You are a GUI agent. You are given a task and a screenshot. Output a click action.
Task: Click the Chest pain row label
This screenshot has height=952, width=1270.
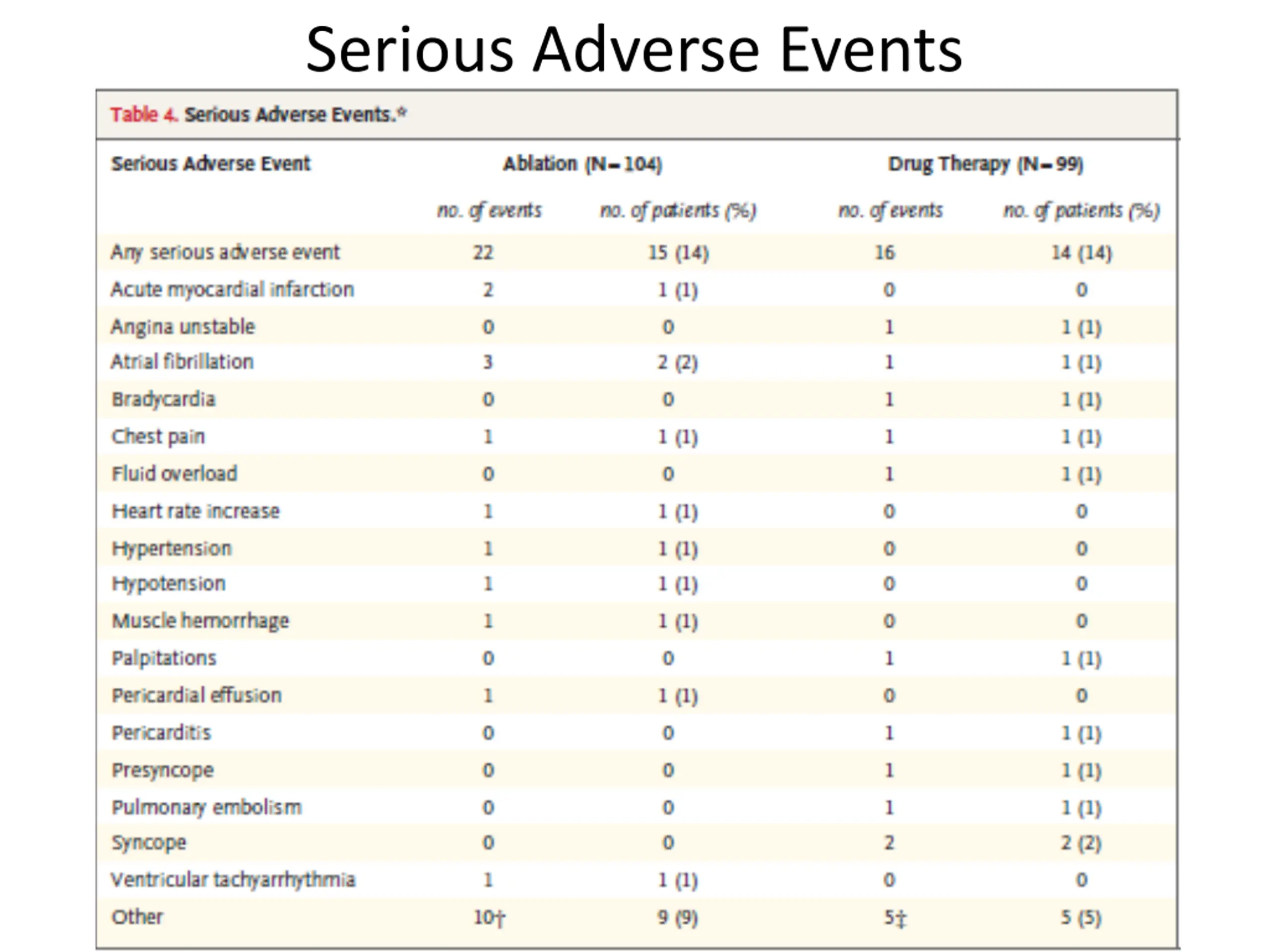pos(158,437)
